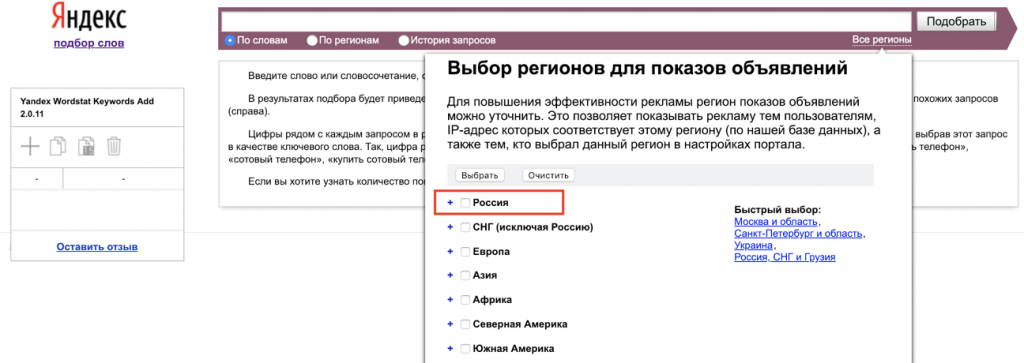Click the Yandex Wordstat Keywords Add 2.0.11 title
Viewport: 1024px width, 363px height.
87,107
